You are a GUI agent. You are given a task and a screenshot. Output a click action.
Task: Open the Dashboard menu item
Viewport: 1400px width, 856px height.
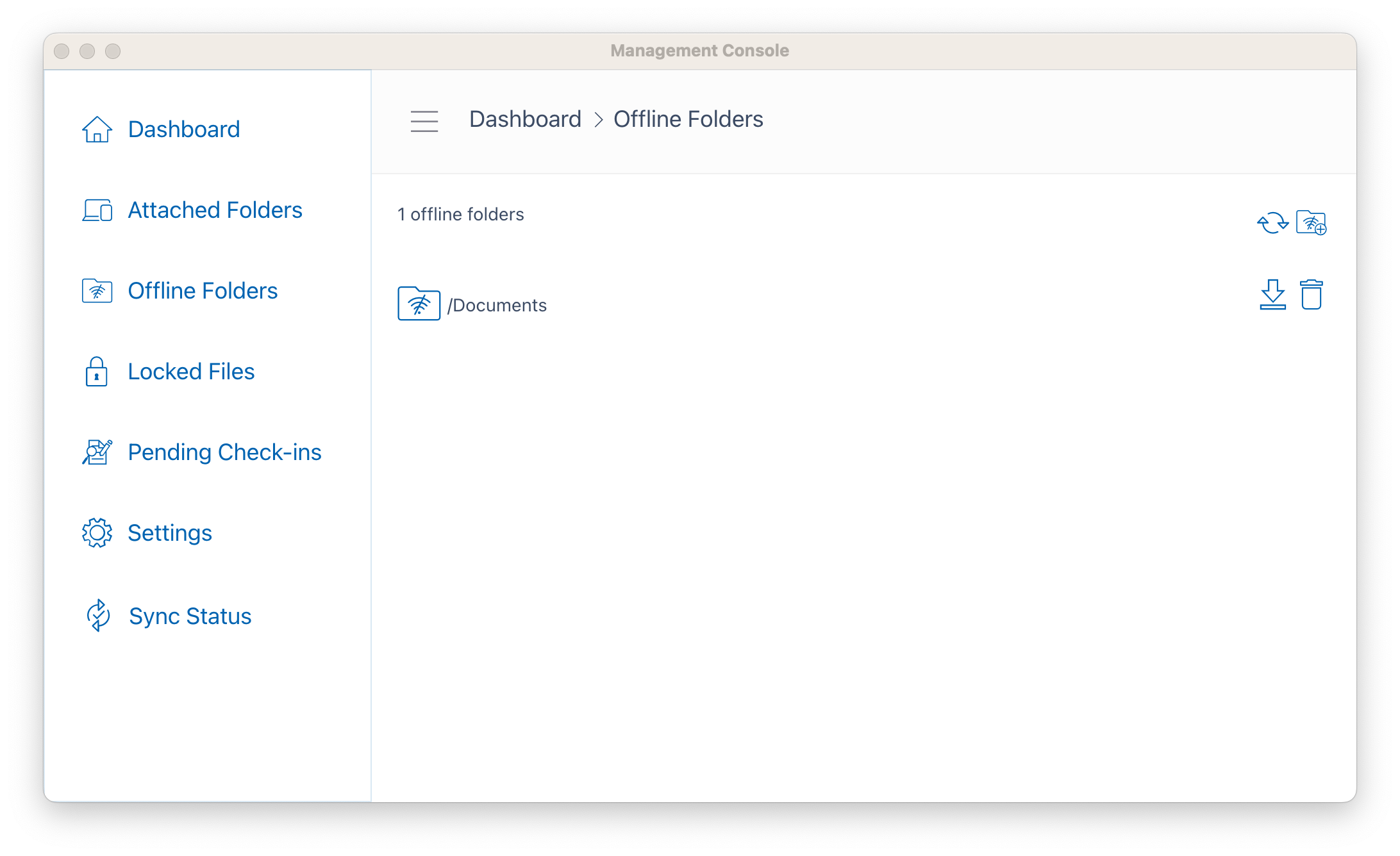(x=183, y=129)
